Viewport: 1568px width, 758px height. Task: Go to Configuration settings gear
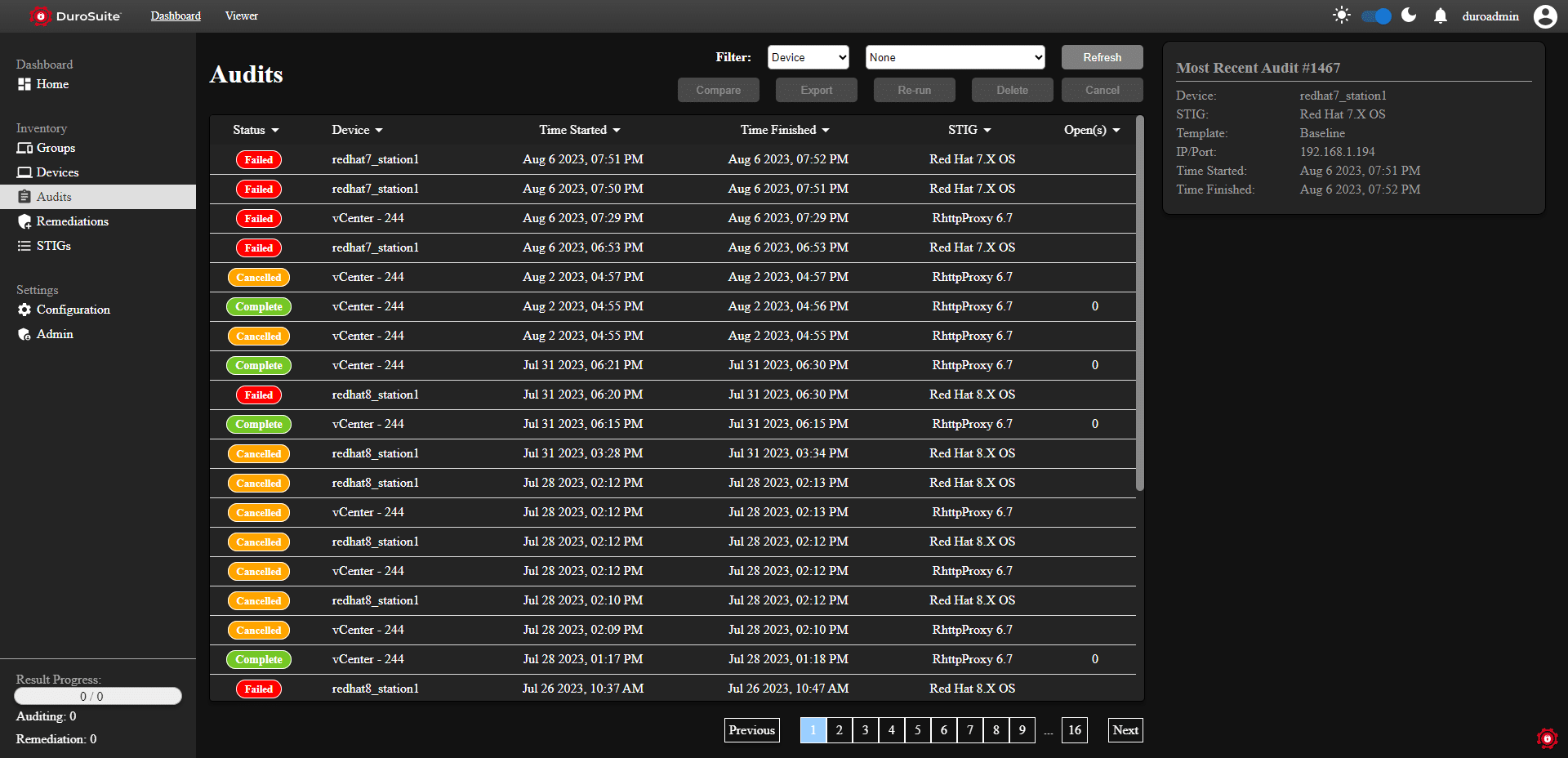coord(24,310)
